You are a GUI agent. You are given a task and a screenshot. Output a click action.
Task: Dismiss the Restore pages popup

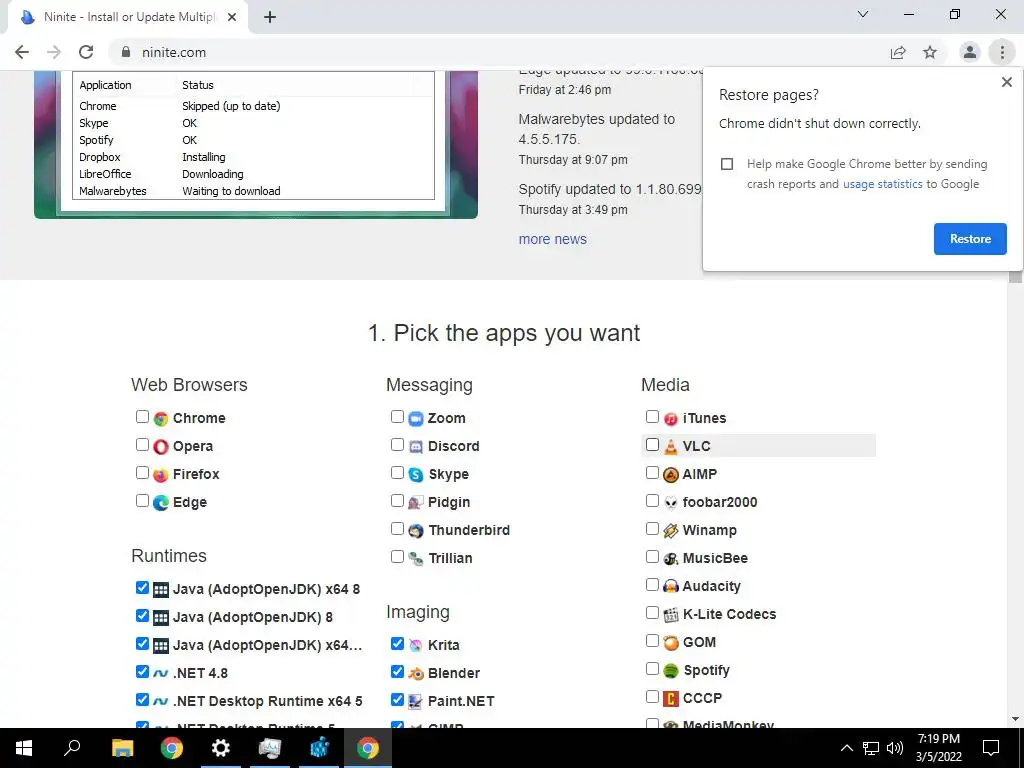click(x=1006, y=82)
